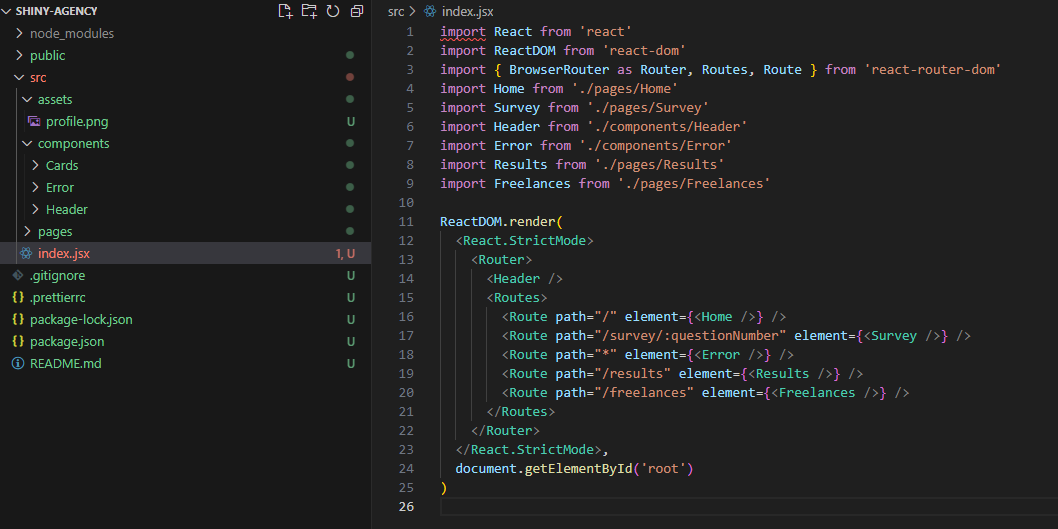Open the package.json file

67,341
